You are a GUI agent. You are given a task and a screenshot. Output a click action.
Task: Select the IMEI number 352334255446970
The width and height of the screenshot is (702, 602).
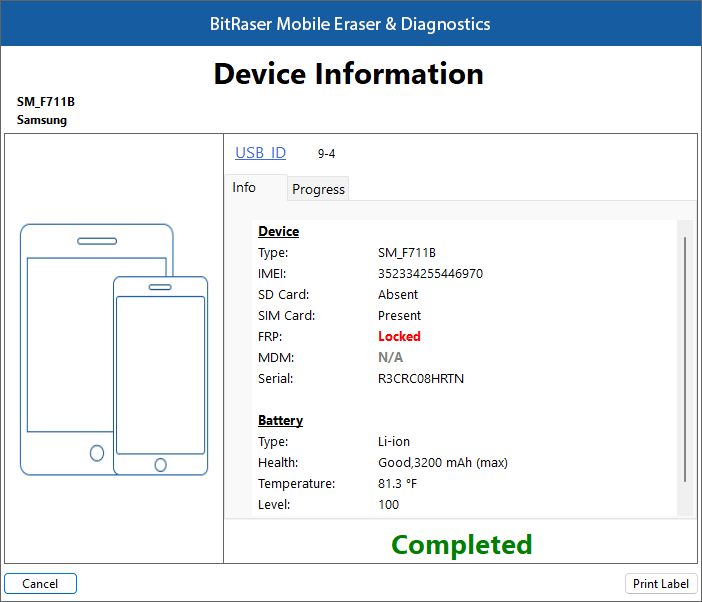(430, 273)
